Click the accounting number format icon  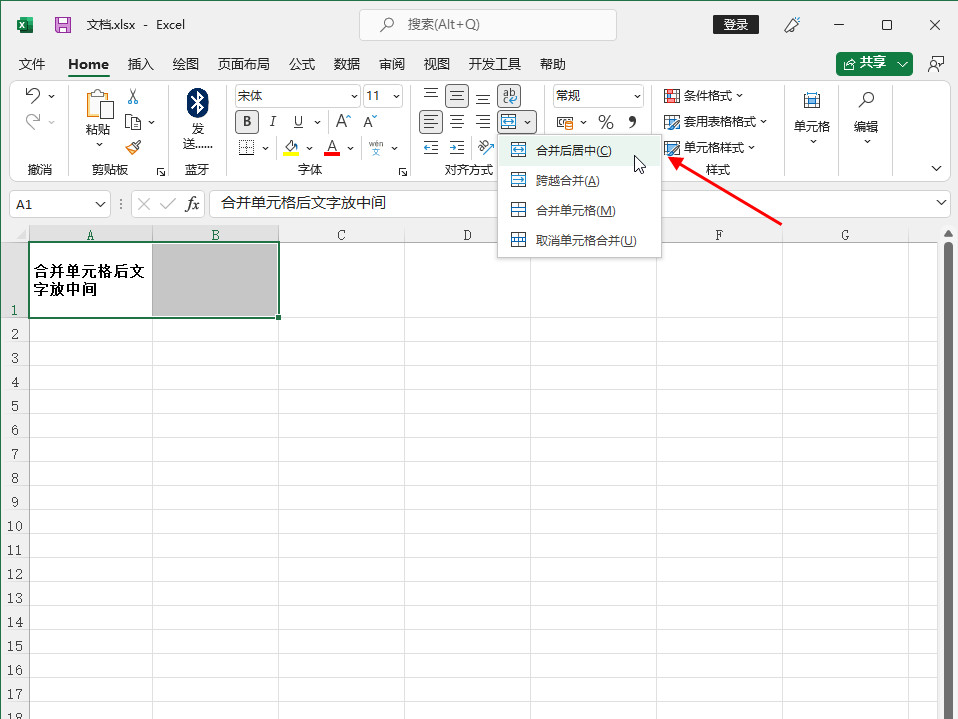pos(565,122)
